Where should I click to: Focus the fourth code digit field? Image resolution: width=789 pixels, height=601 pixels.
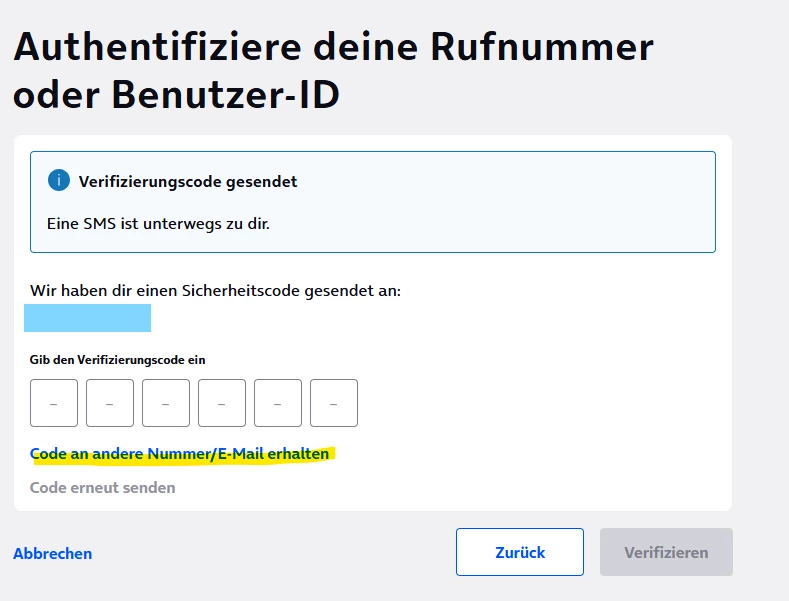coord(222,403)
